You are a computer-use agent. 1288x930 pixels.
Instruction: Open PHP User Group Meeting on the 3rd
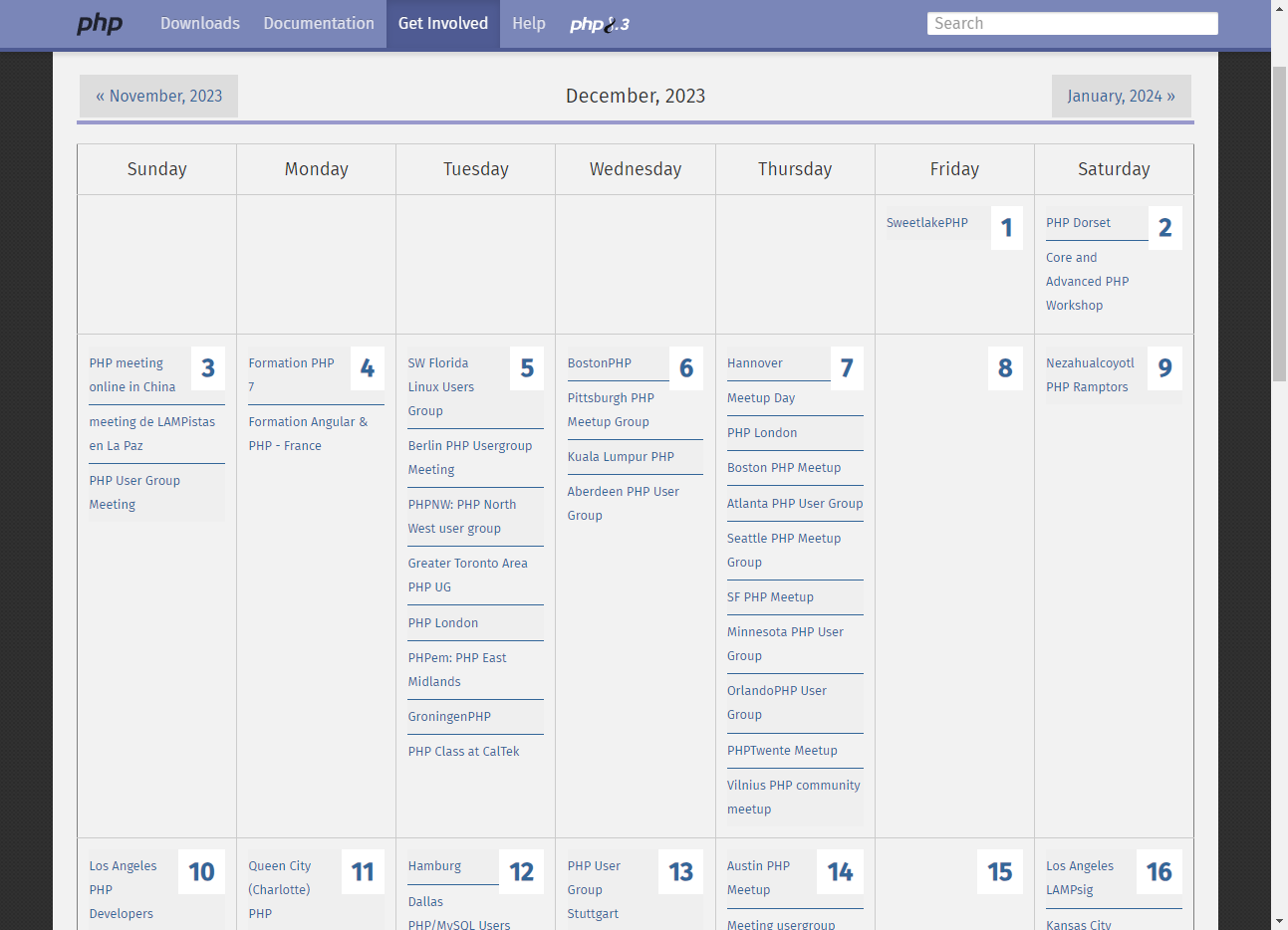coord(134,493)
